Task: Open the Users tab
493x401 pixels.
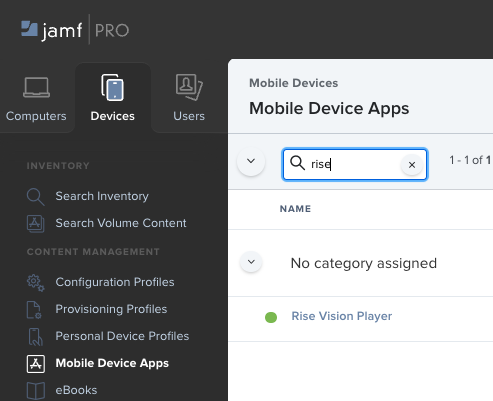Action: coord(189,98)
